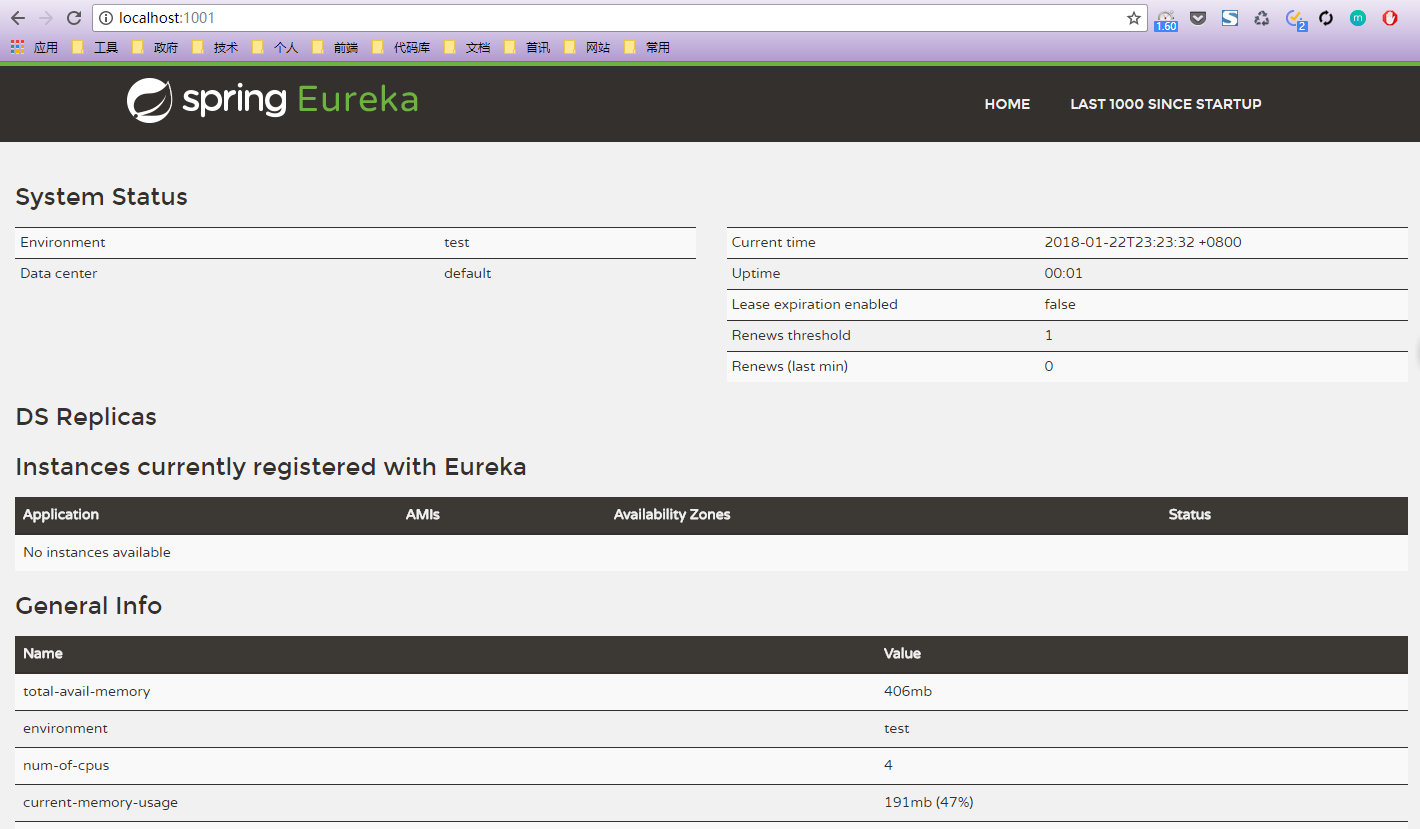Click the General Info heading

click(x=89, y=606)
